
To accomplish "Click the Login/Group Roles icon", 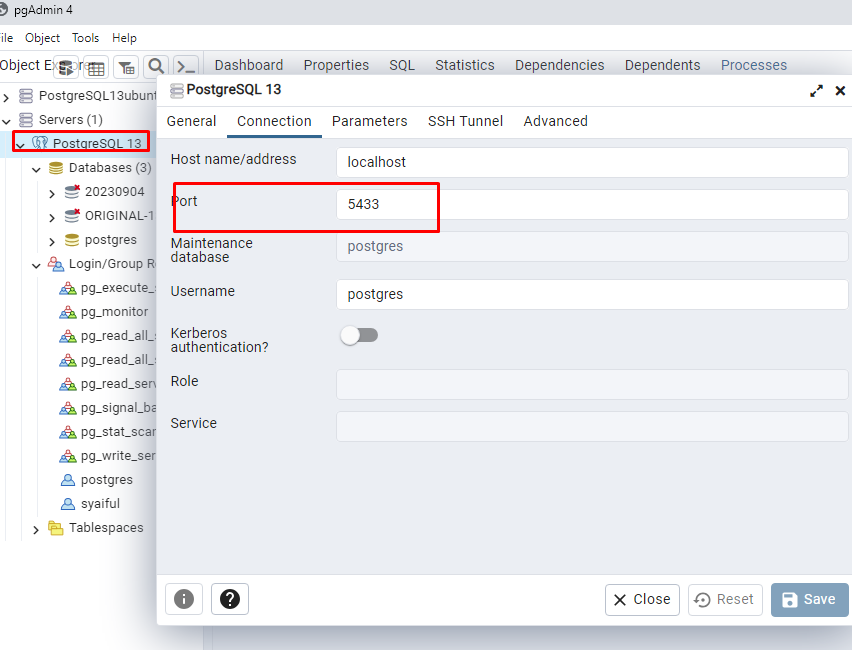I will [x=55, y=264].
